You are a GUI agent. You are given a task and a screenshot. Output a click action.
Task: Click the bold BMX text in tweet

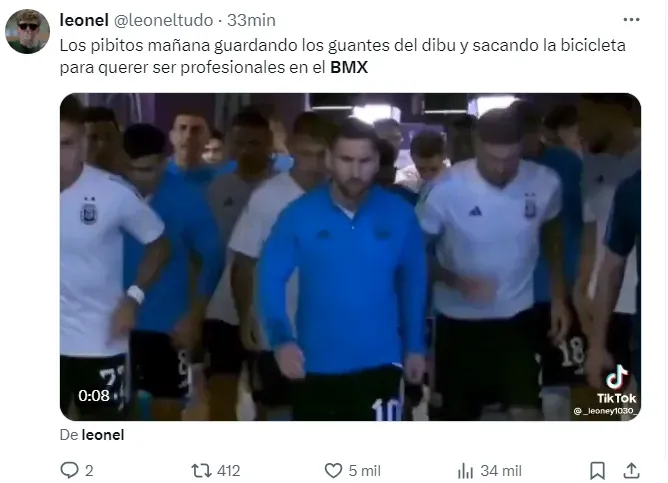(349, 67)
